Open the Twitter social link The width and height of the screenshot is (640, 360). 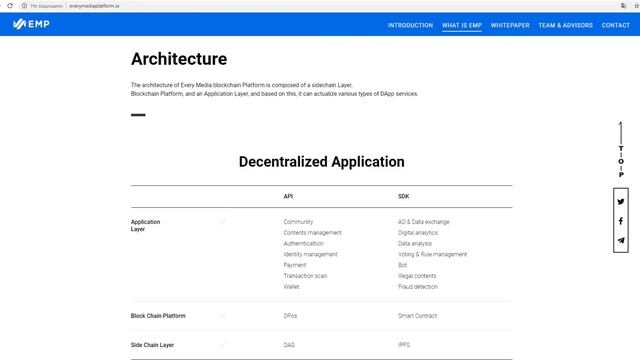(620, 202)
